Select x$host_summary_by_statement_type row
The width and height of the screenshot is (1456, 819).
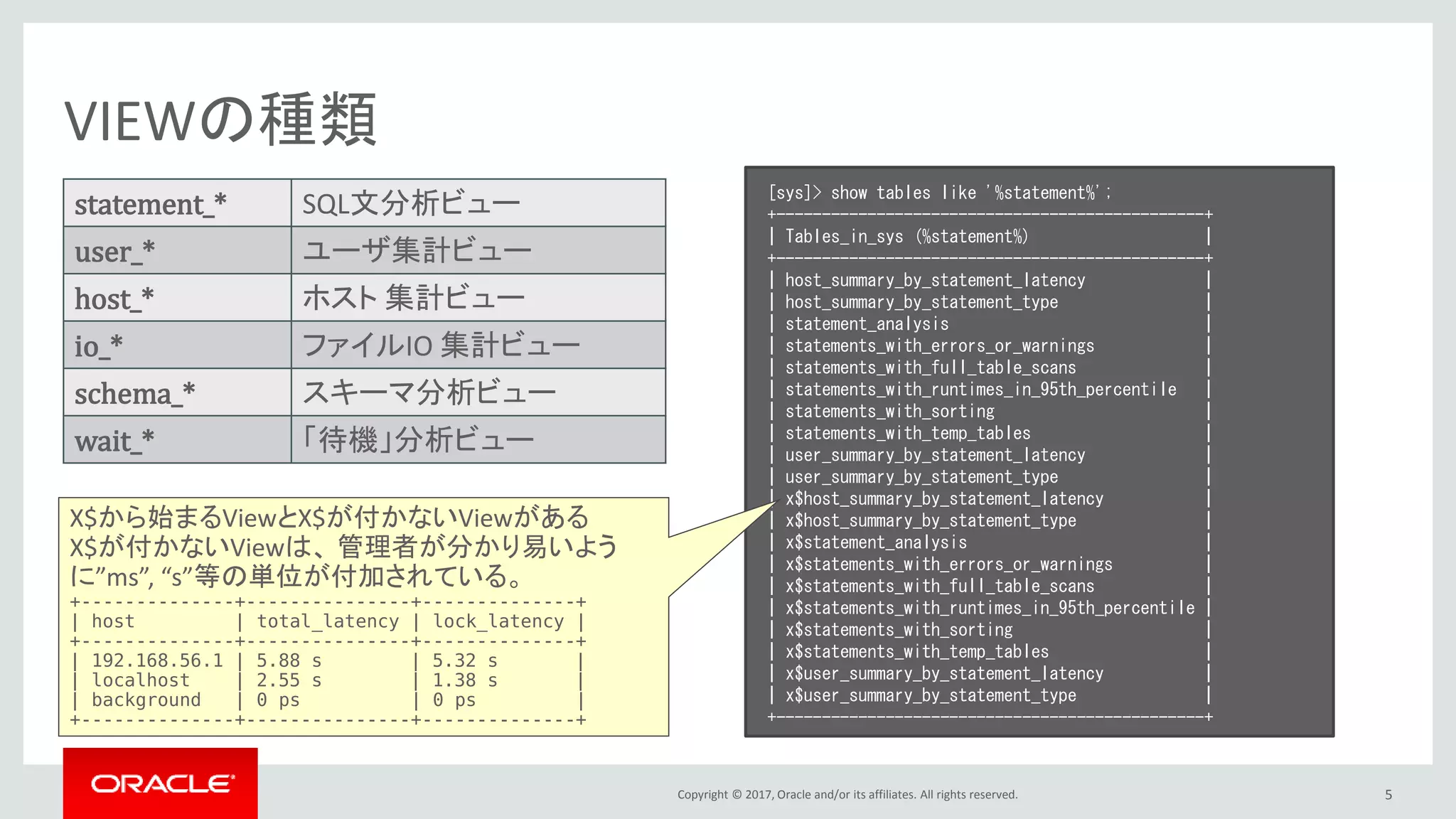[931, 520]
